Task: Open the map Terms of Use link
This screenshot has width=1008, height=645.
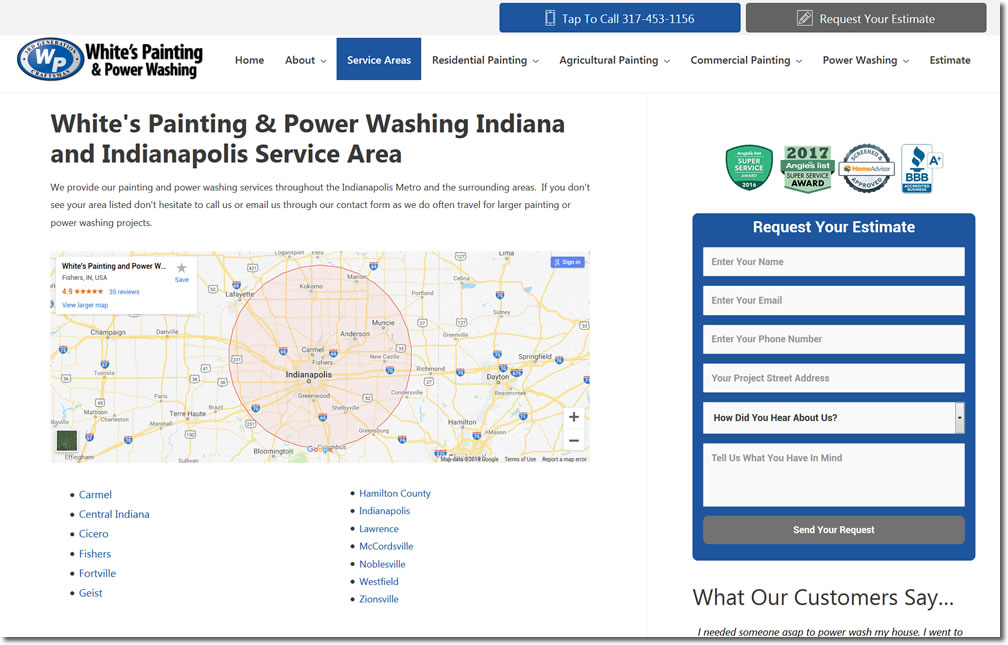Action: tap(520, 459)
